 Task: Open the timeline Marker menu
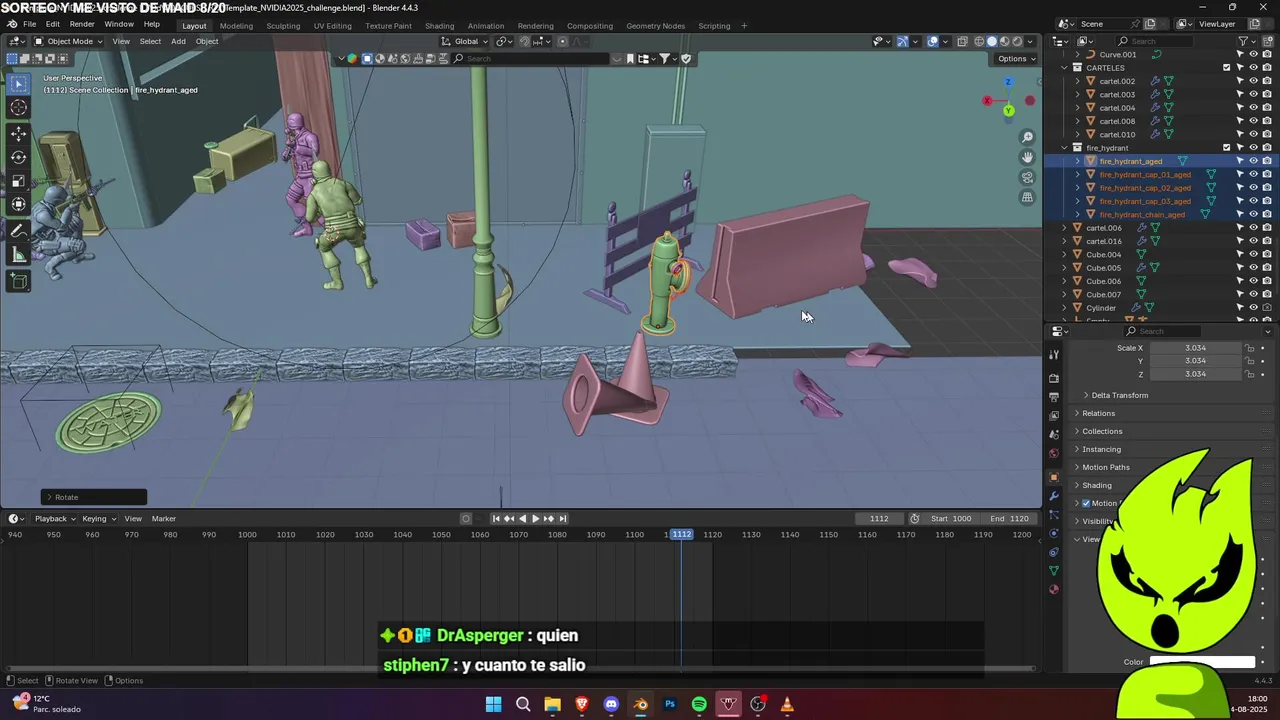tap(164, 518)
